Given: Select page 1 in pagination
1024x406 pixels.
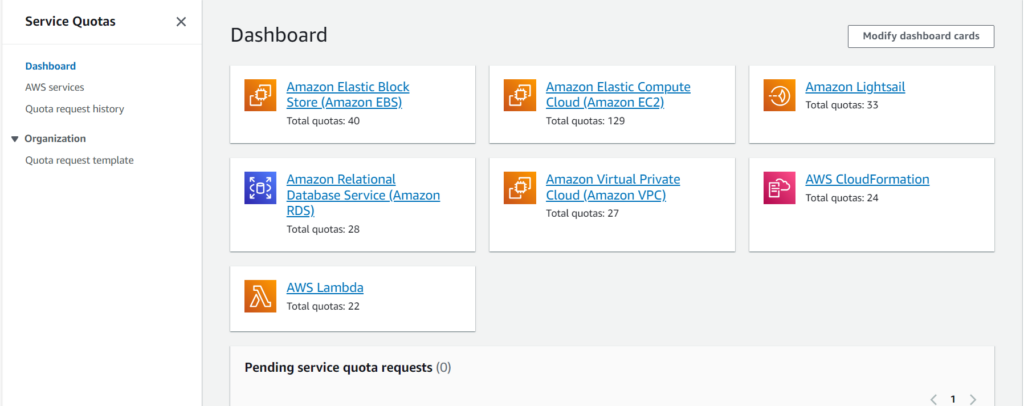Looking at the screenshot, I should pyautogui.click(x=953, y=399).
